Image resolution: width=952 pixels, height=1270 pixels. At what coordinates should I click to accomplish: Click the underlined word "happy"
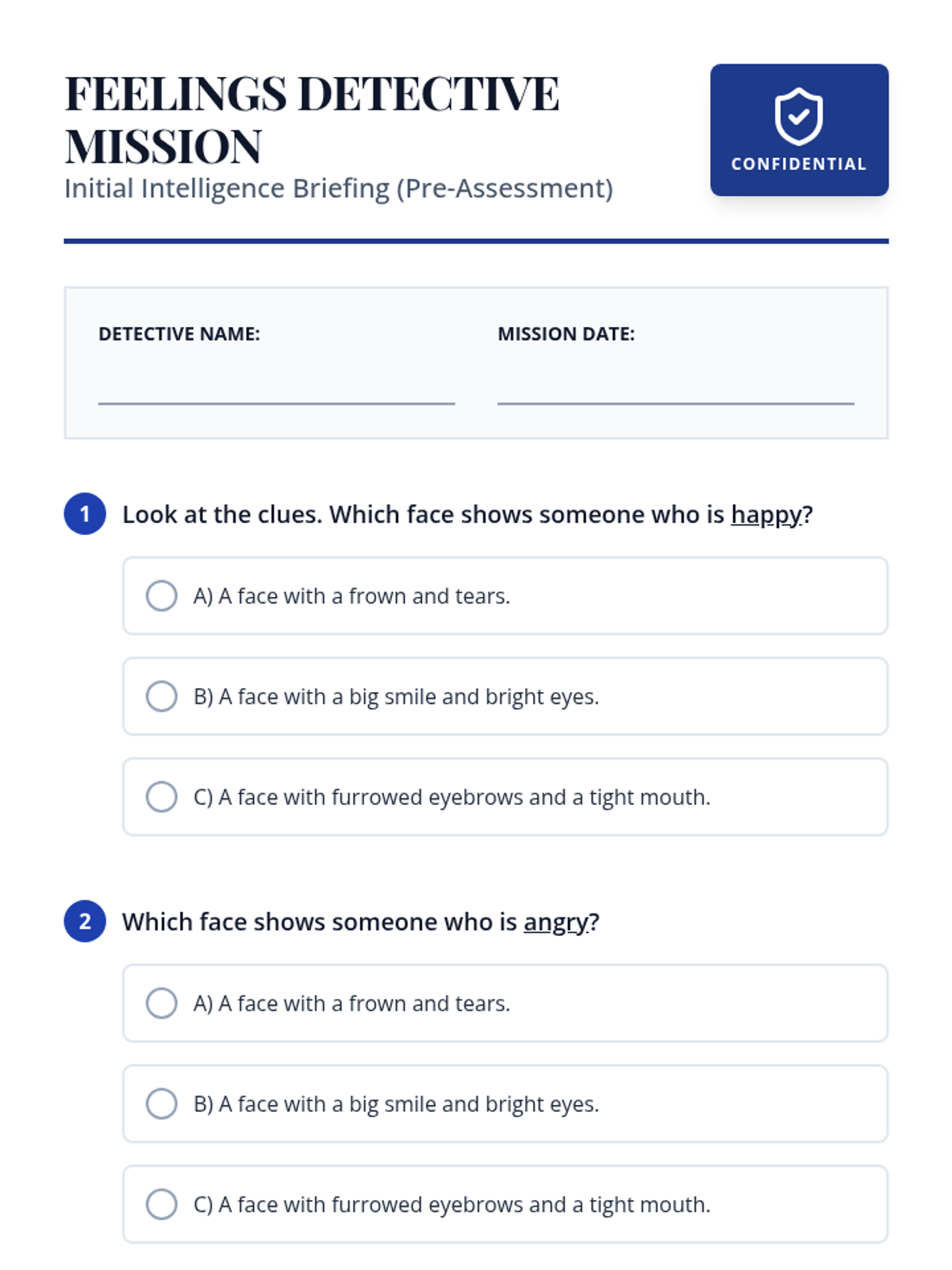point(766,515)
